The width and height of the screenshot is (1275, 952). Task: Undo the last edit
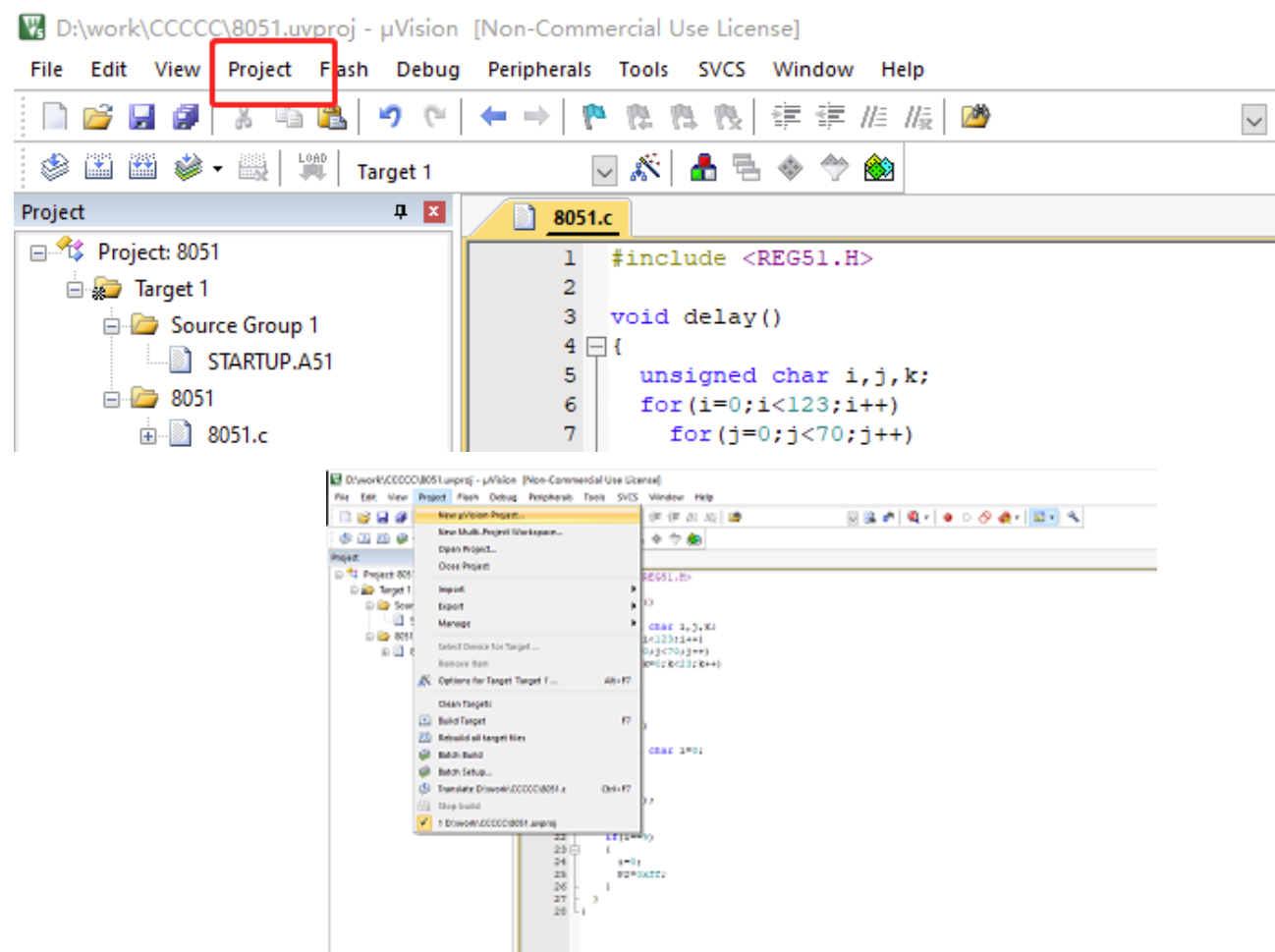pyautogui.click(x=390, y=117)
